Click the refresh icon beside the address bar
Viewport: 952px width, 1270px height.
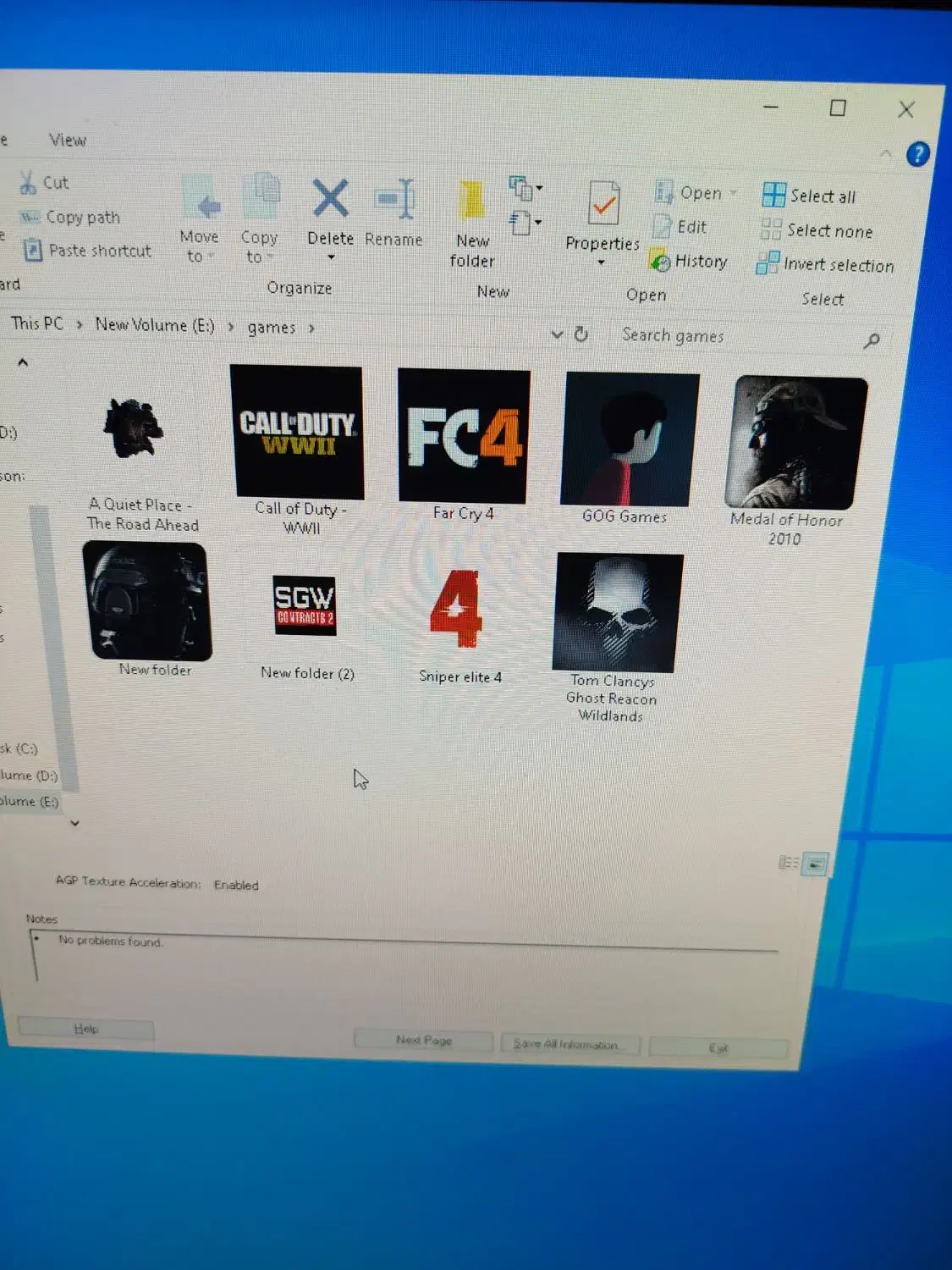(x=581, y=334)
